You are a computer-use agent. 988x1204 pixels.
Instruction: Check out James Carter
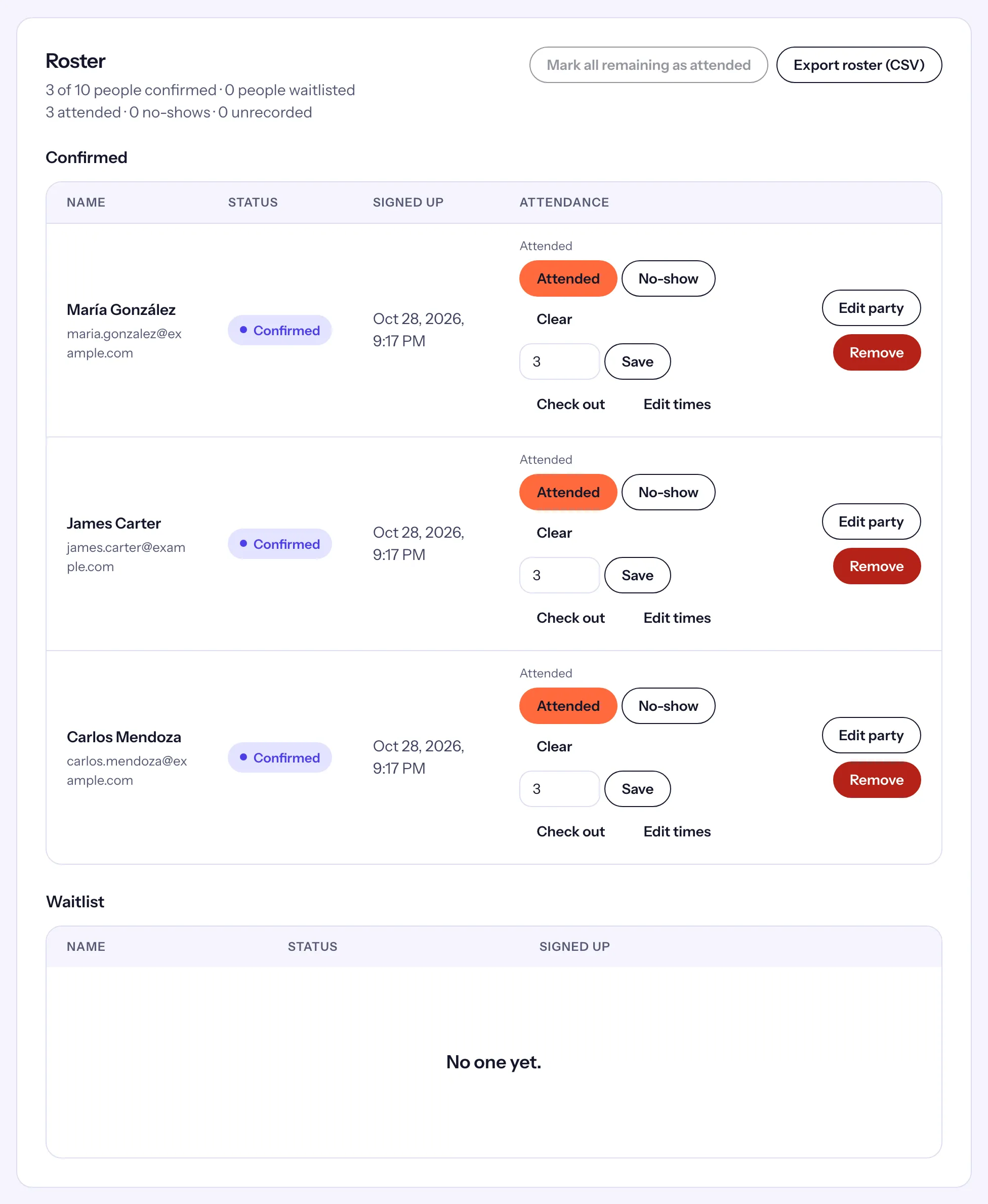point(570,618)
